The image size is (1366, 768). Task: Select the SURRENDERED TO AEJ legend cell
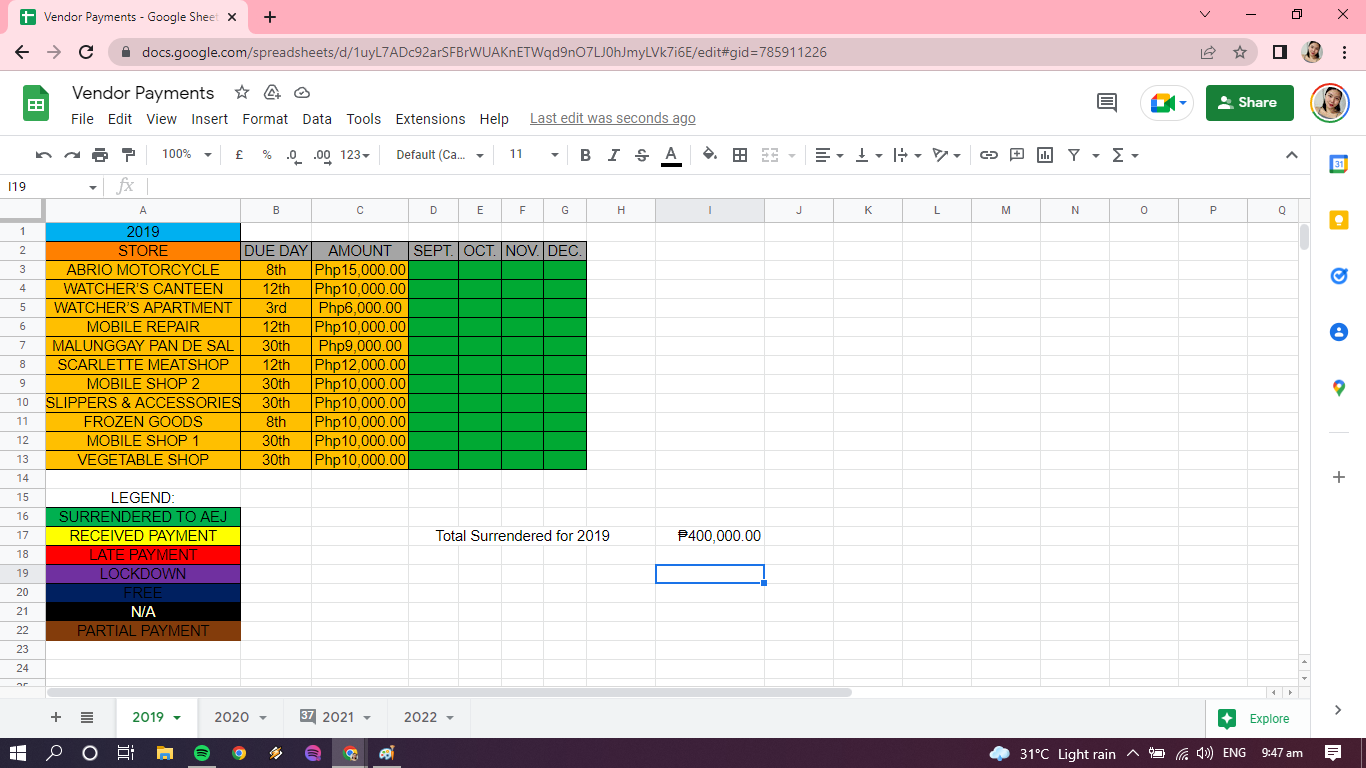(143, 517)
